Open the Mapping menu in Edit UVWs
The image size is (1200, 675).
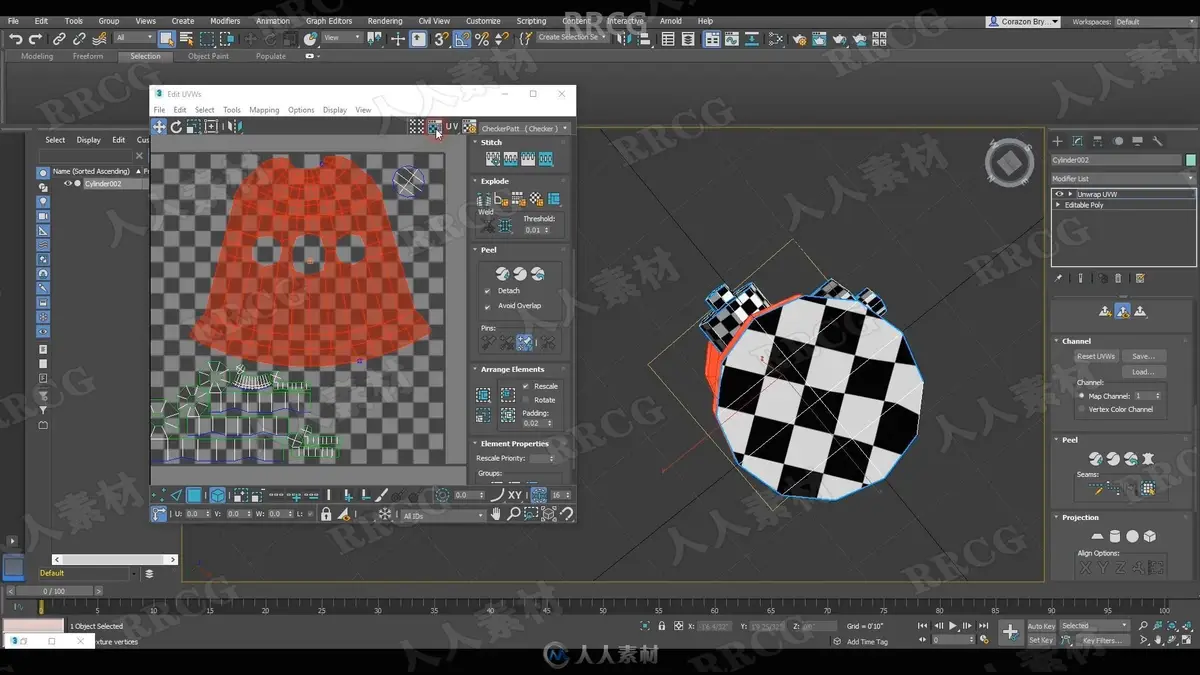(264, 110)
